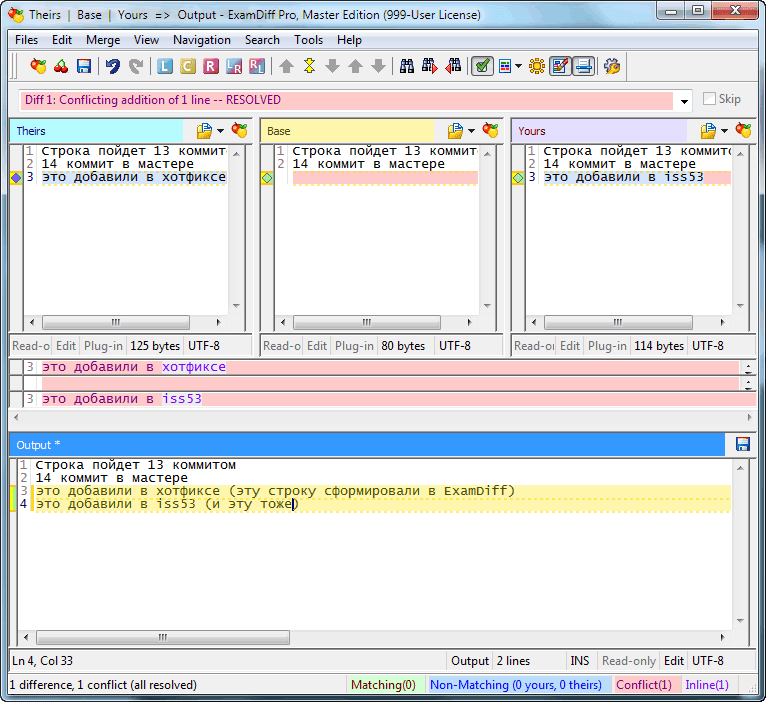Click the Left-then-Right (LR) merge icon
The image size is (766, 702).
tap(234, 66)
